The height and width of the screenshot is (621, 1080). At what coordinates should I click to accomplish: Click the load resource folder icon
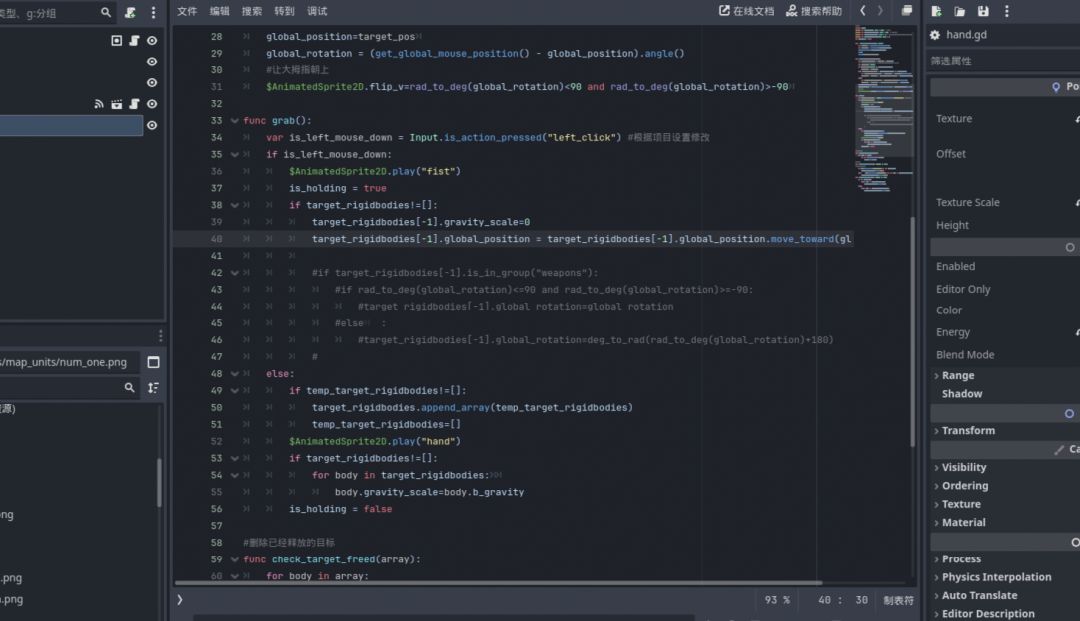[x=960, y=11]
